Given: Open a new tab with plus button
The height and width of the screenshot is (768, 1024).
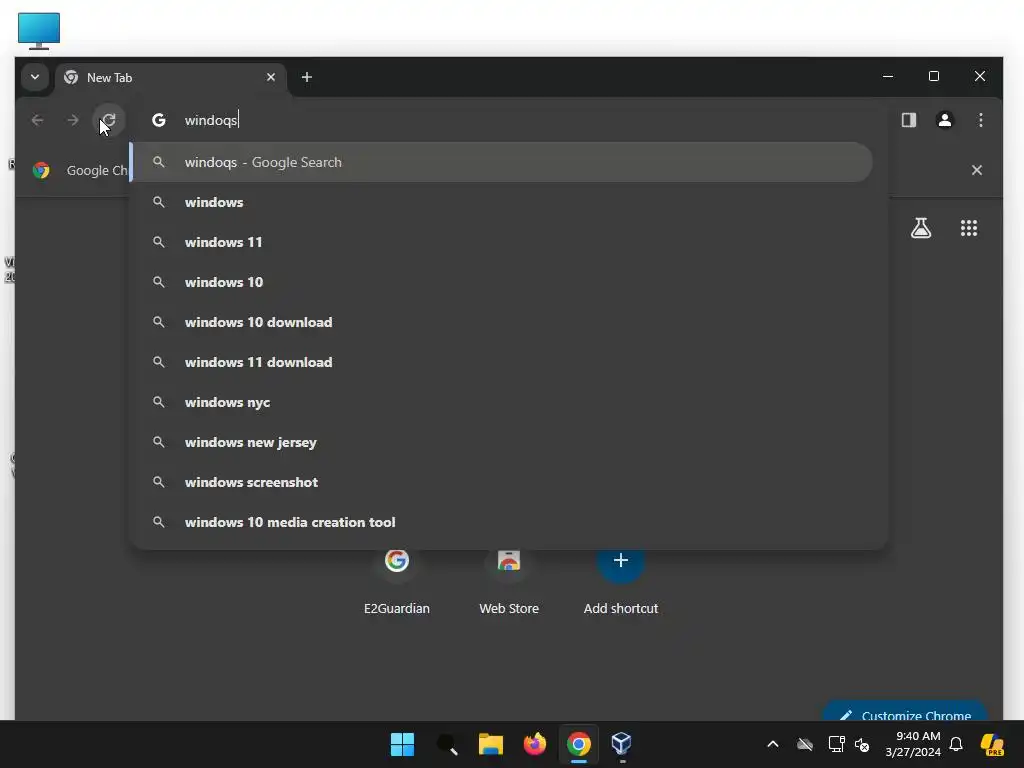Looking at the screenshot, I should click(x=306, y=77).
